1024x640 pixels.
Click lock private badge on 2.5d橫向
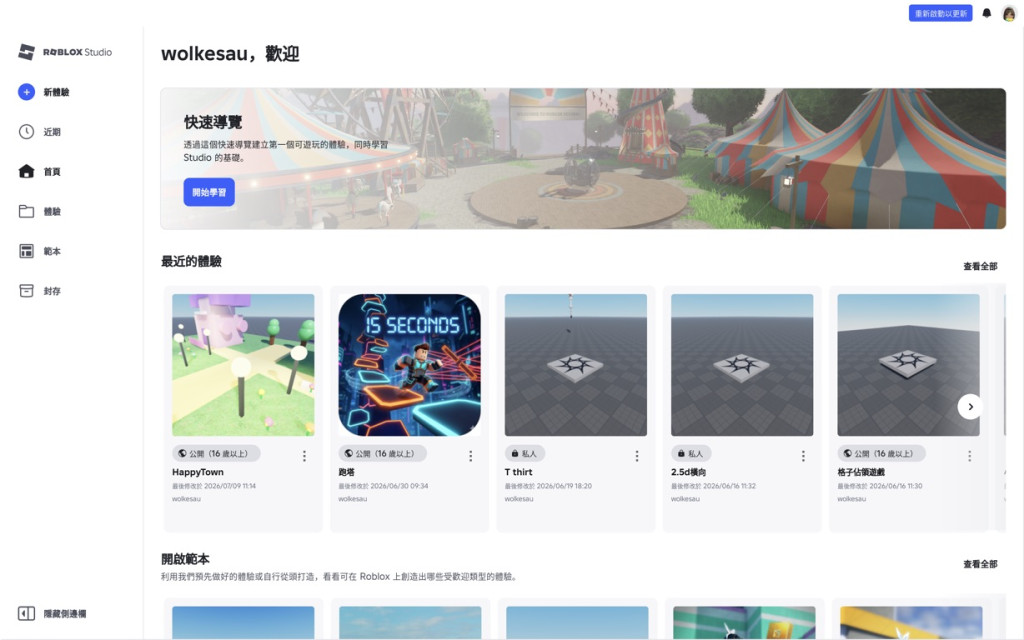pyautogui.click(x=692, y=453)
